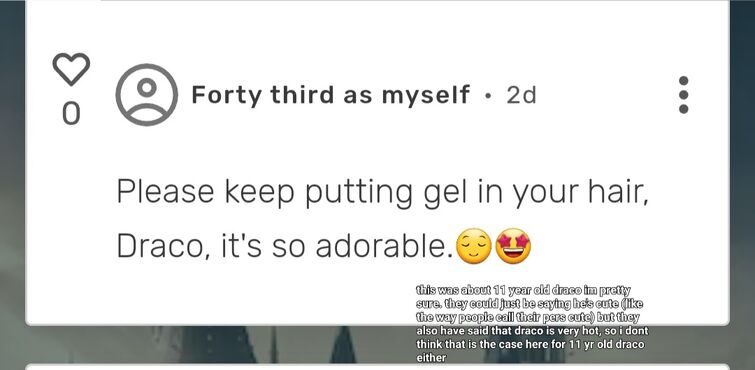Click the like count showing 0
The width and height of the screenshot is (755, 370).
71,113
